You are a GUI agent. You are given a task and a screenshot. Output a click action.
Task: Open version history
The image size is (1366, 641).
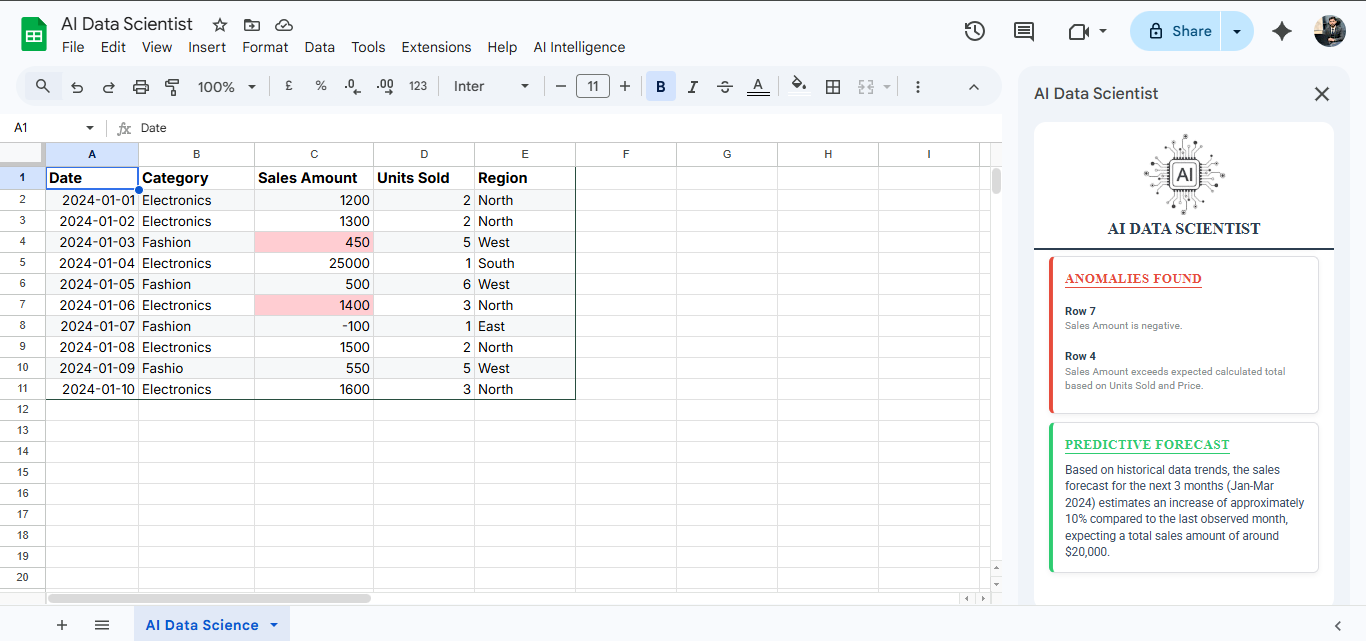(x=974, y=31)
